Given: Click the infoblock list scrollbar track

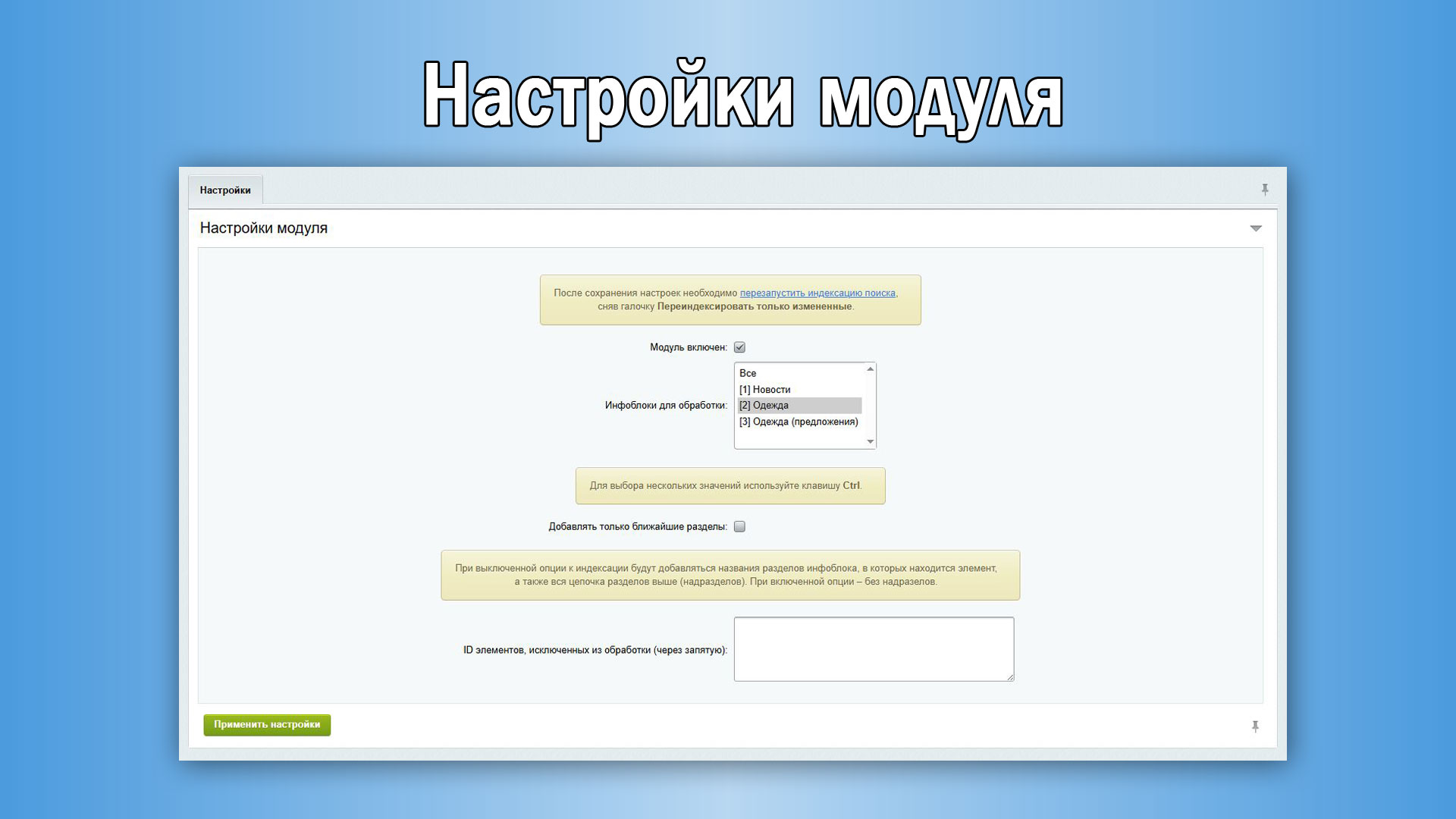Looking at the screenshot, I should point(870,406).
